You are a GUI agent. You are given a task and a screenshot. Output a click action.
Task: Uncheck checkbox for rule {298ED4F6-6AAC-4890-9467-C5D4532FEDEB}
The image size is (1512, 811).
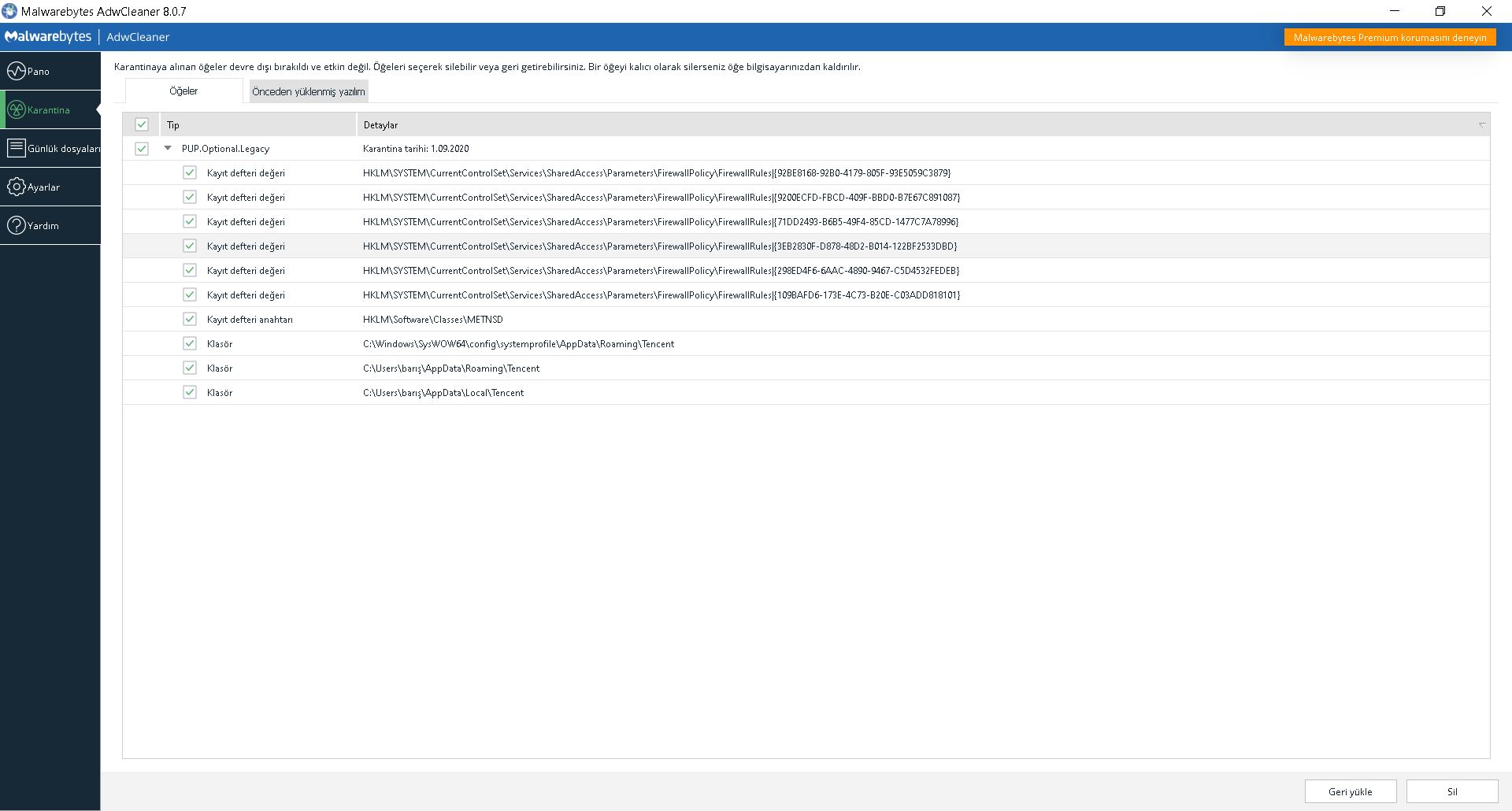190,270
